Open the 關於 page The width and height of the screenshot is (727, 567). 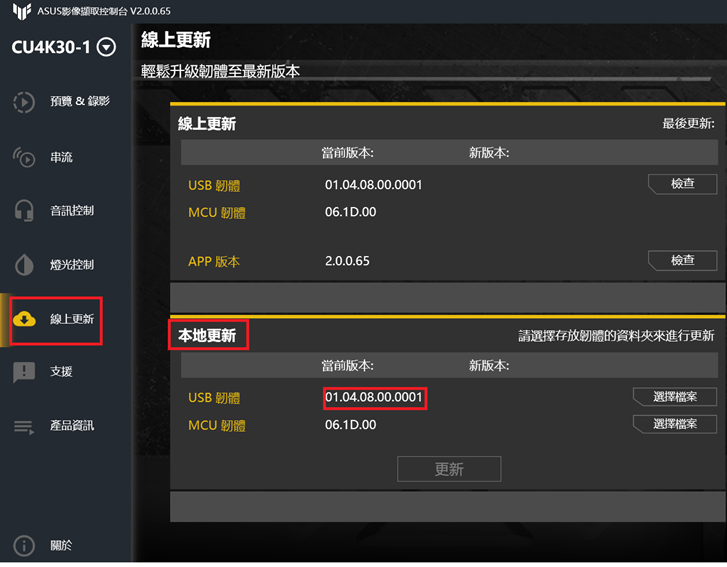(x=61, y=545)
